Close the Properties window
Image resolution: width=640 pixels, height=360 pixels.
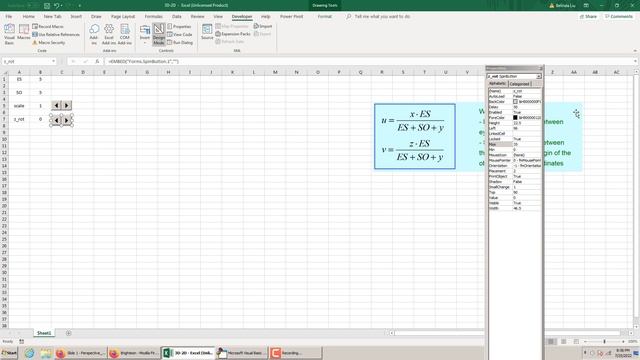(x=541, y=68)
